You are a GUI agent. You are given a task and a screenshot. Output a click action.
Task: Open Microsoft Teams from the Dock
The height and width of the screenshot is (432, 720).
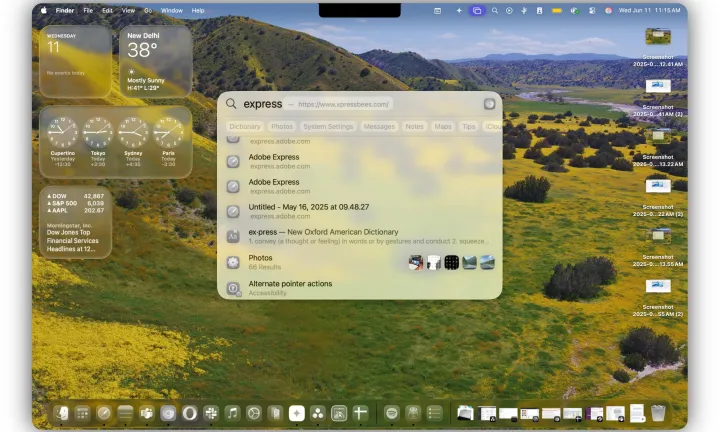(147, 414)
